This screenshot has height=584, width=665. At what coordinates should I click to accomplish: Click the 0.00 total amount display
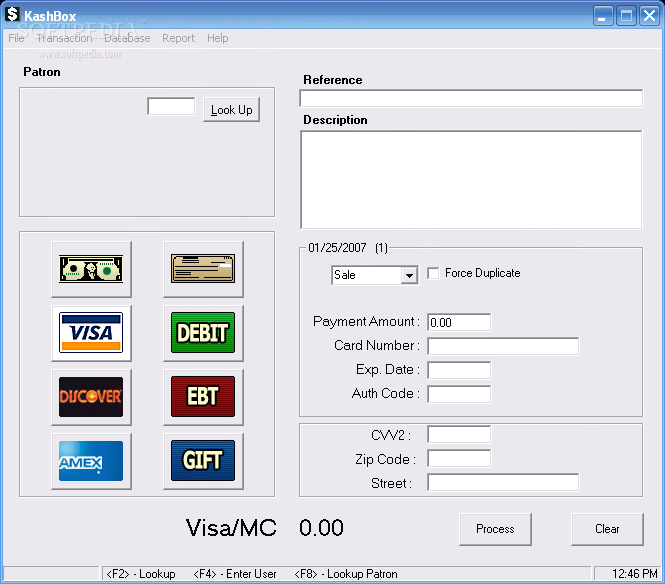321,528
